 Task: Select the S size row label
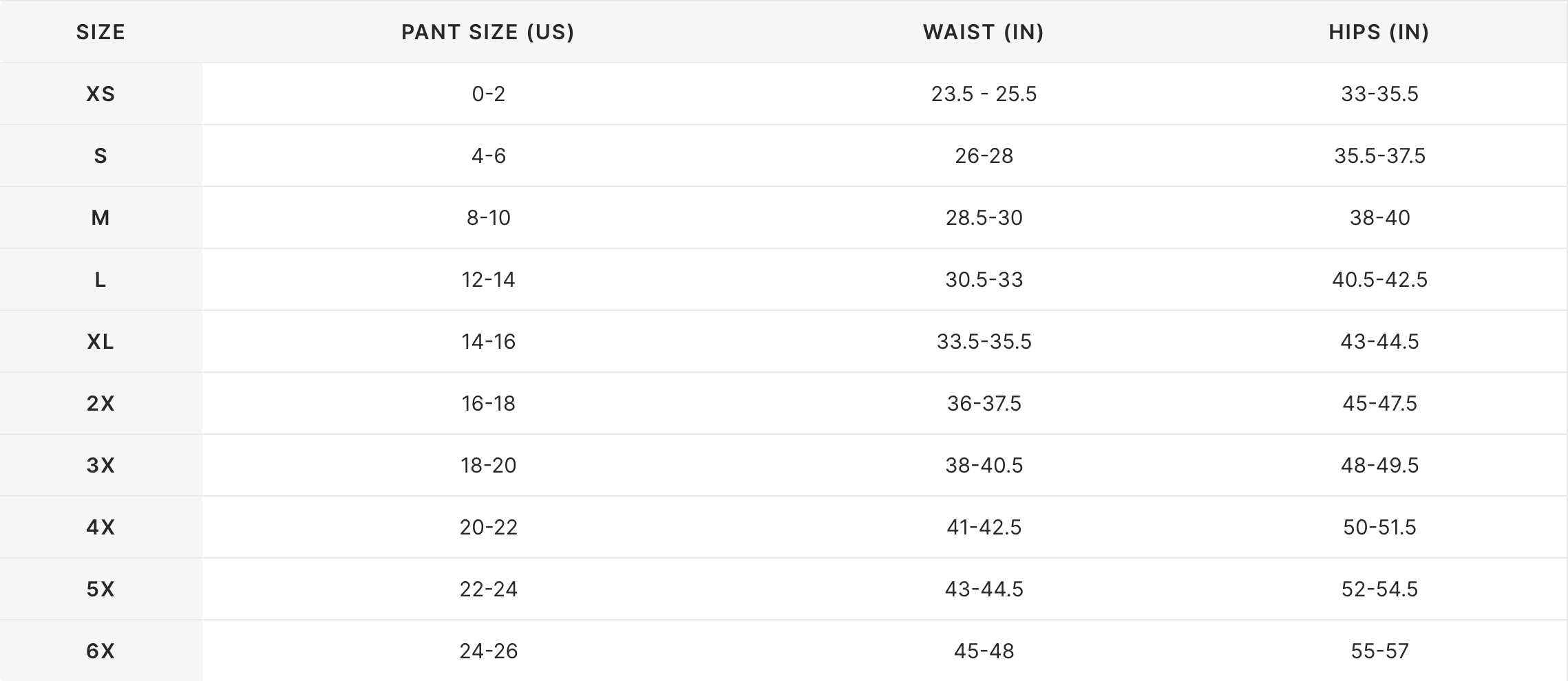[100, 156]
